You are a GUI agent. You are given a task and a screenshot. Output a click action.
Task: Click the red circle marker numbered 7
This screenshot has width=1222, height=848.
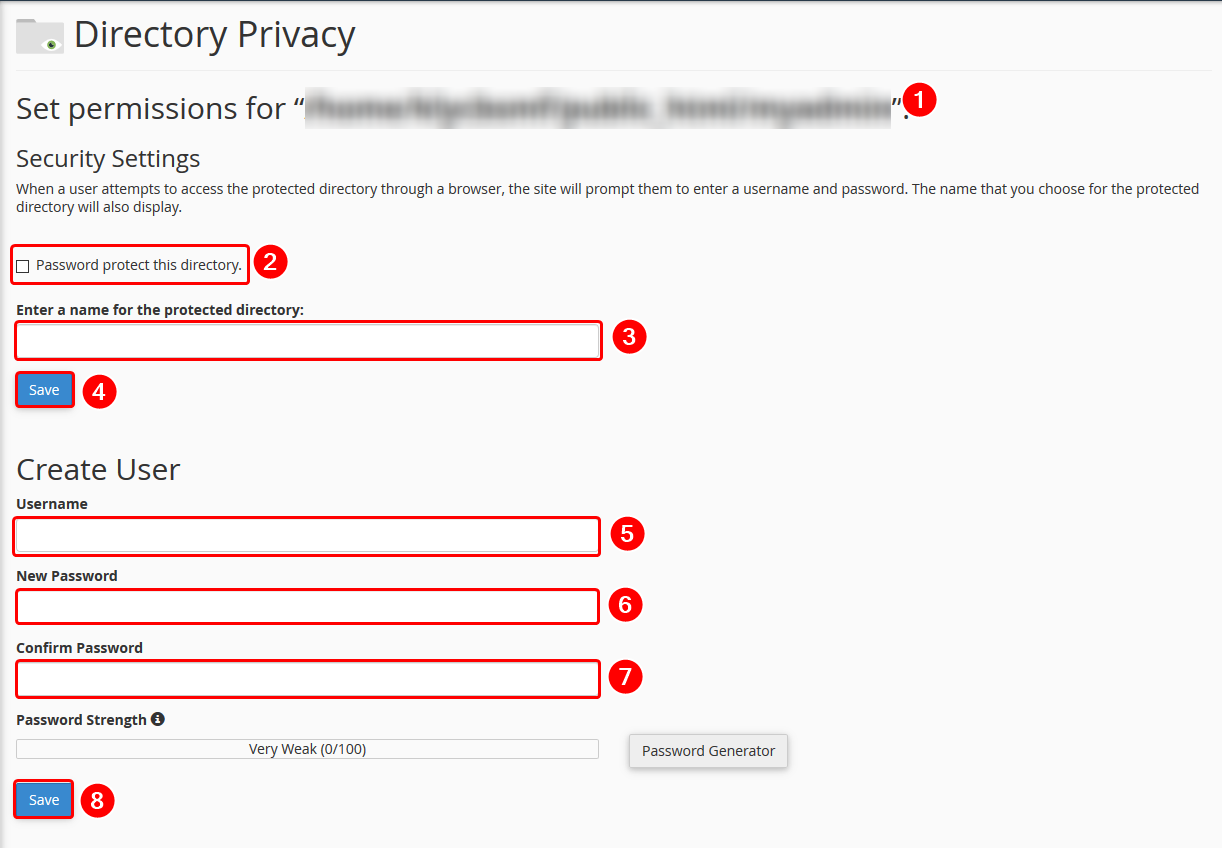pyautogui.click(x=625, y=677)
